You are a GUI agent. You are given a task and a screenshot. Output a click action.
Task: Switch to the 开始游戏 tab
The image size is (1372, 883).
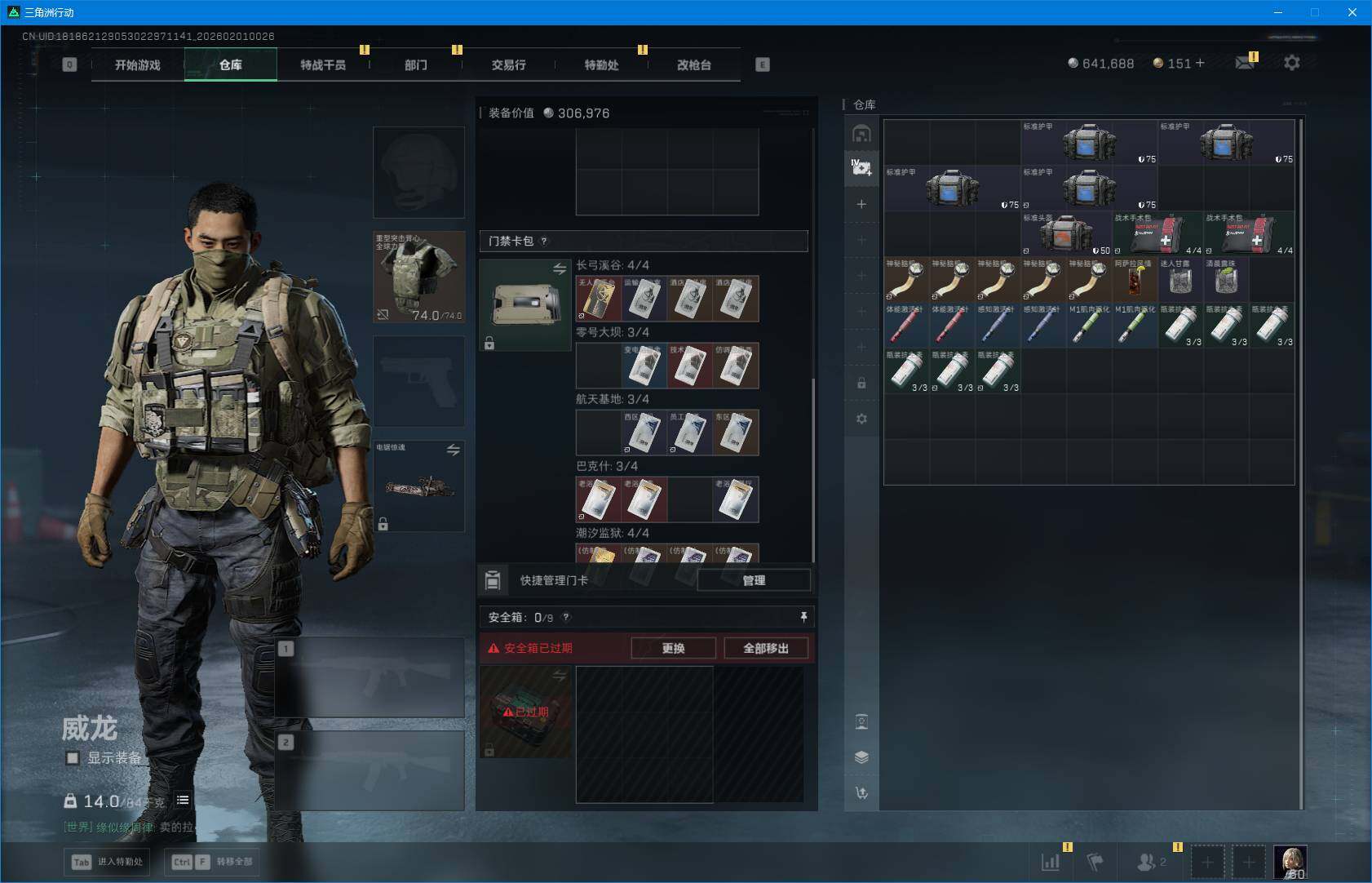click(x=138, y=64)
